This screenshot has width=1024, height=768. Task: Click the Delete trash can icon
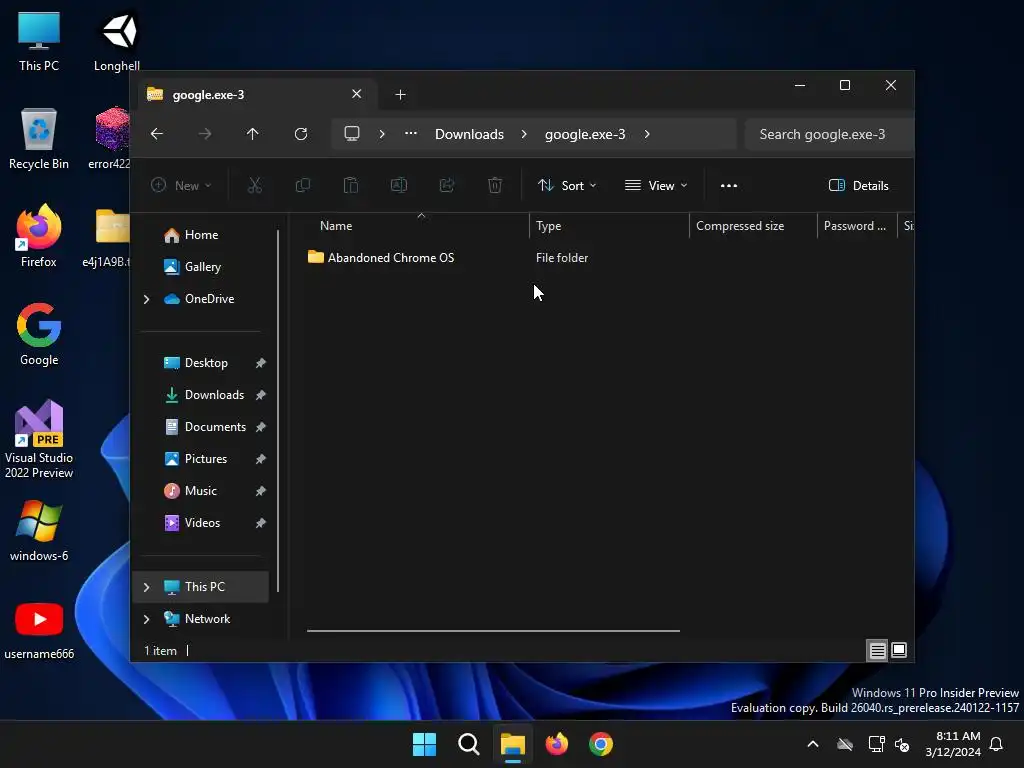coord(495,185)
